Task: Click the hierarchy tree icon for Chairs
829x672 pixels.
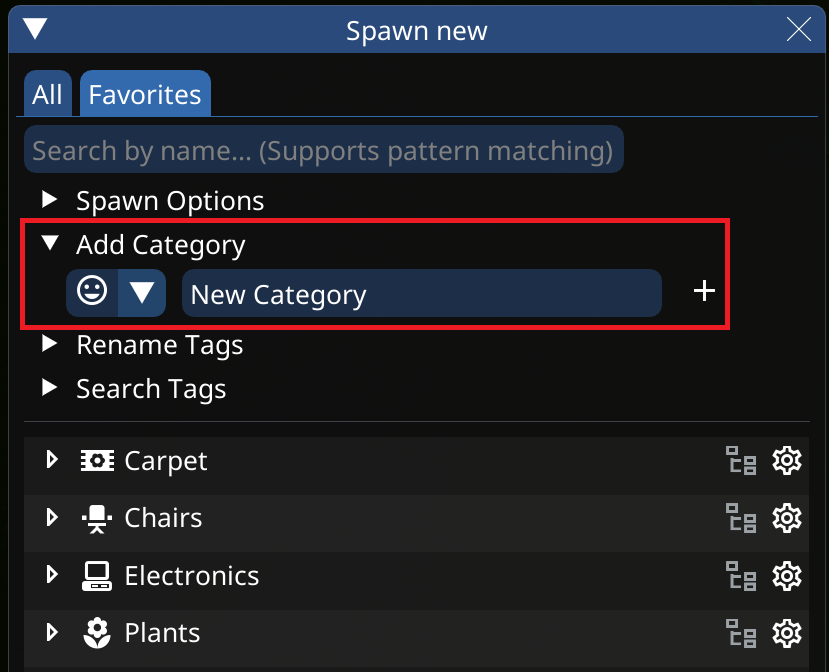Action: click(741, 518)
